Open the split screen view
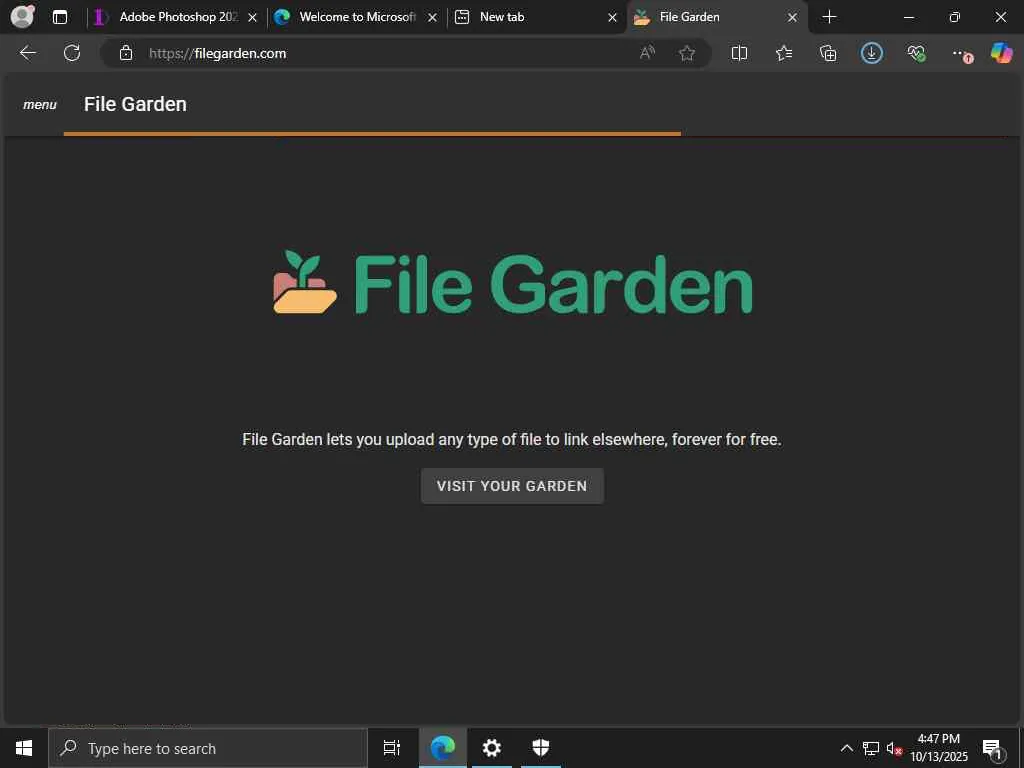Image resolution: width=1024 pixels, height=768 pixels. pyautogui.click(x=739, y=53)
